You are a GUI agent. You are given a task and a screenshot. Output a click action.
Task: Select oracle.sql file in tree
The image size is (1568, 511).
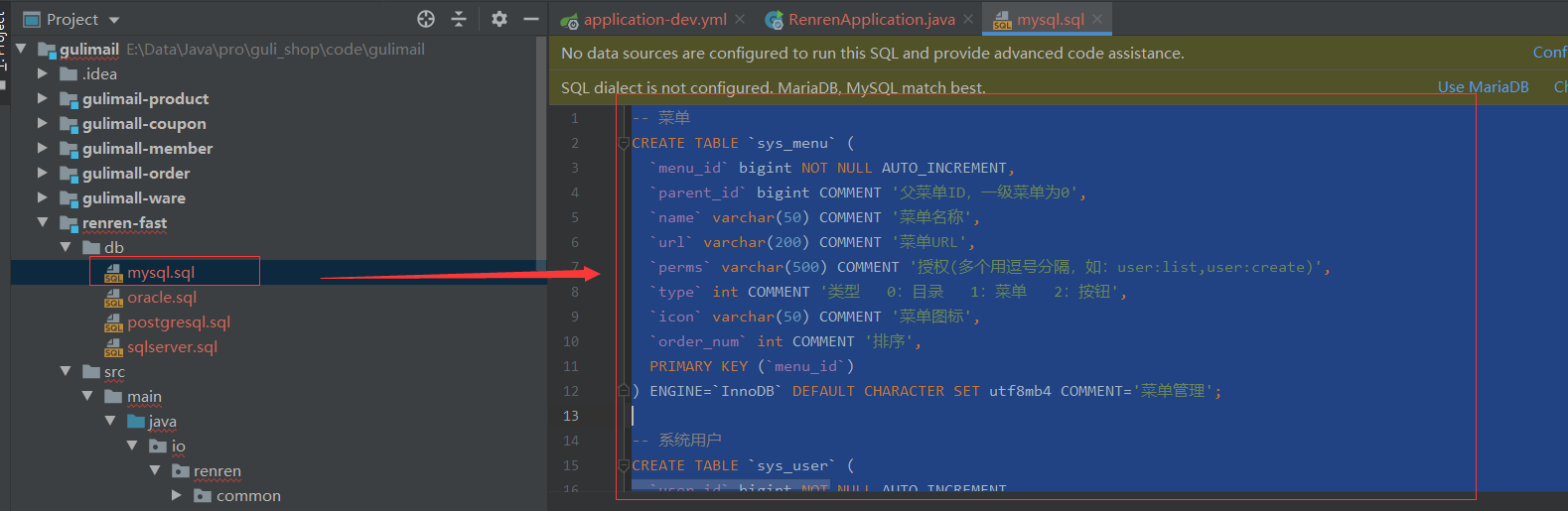[162, 297]
